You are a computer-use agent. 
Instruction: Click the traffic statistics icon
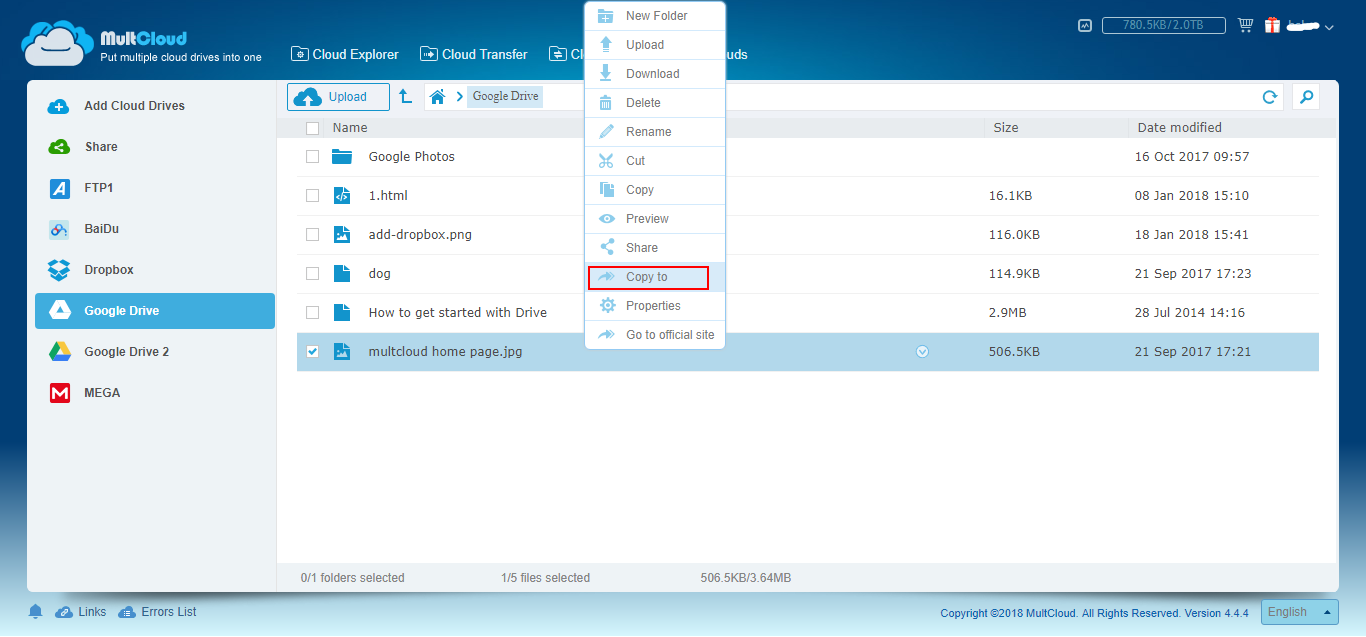tap(1085, 26)
